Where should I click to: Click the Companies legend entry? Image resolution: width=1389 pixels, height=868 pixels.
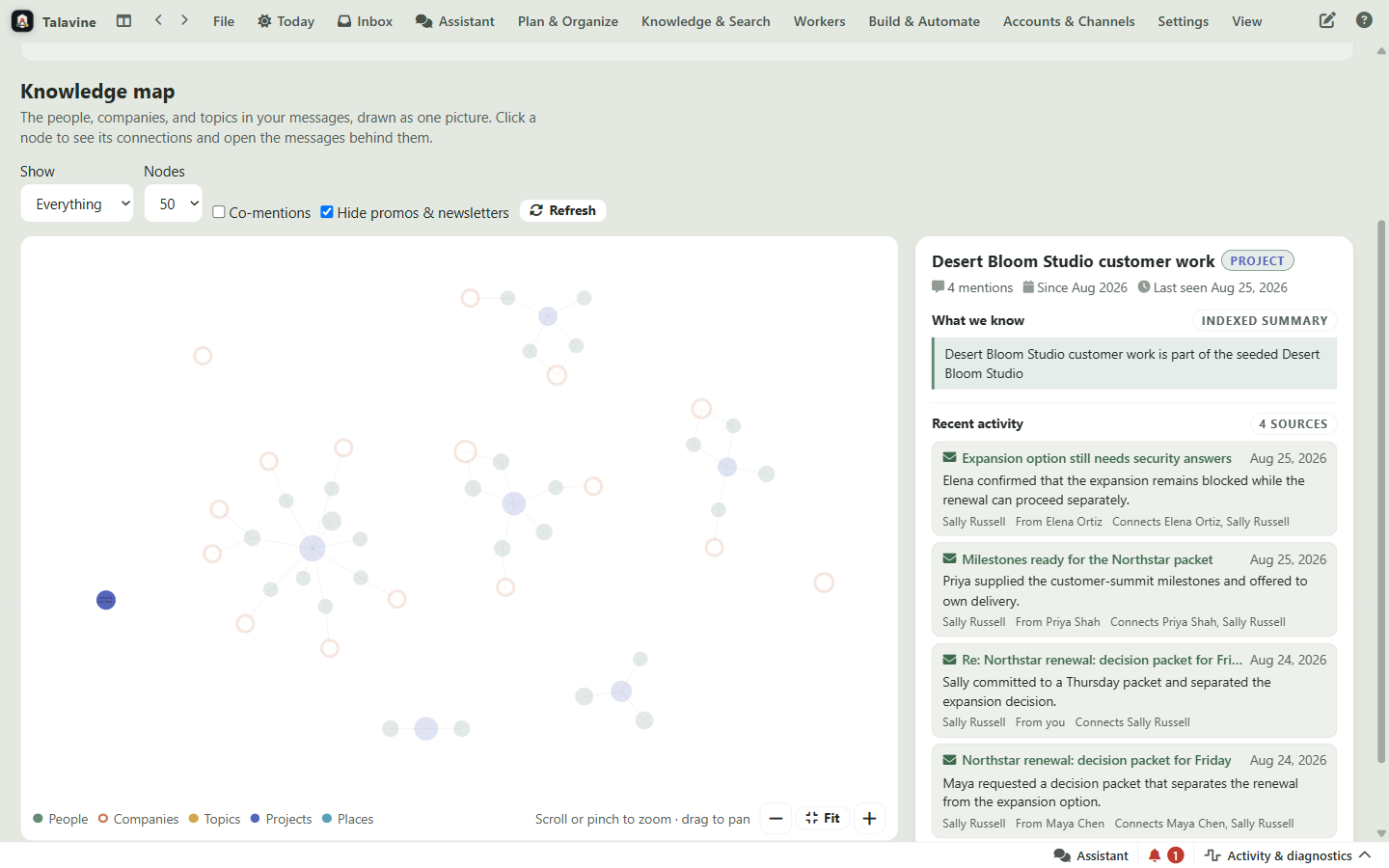(138, 819)
